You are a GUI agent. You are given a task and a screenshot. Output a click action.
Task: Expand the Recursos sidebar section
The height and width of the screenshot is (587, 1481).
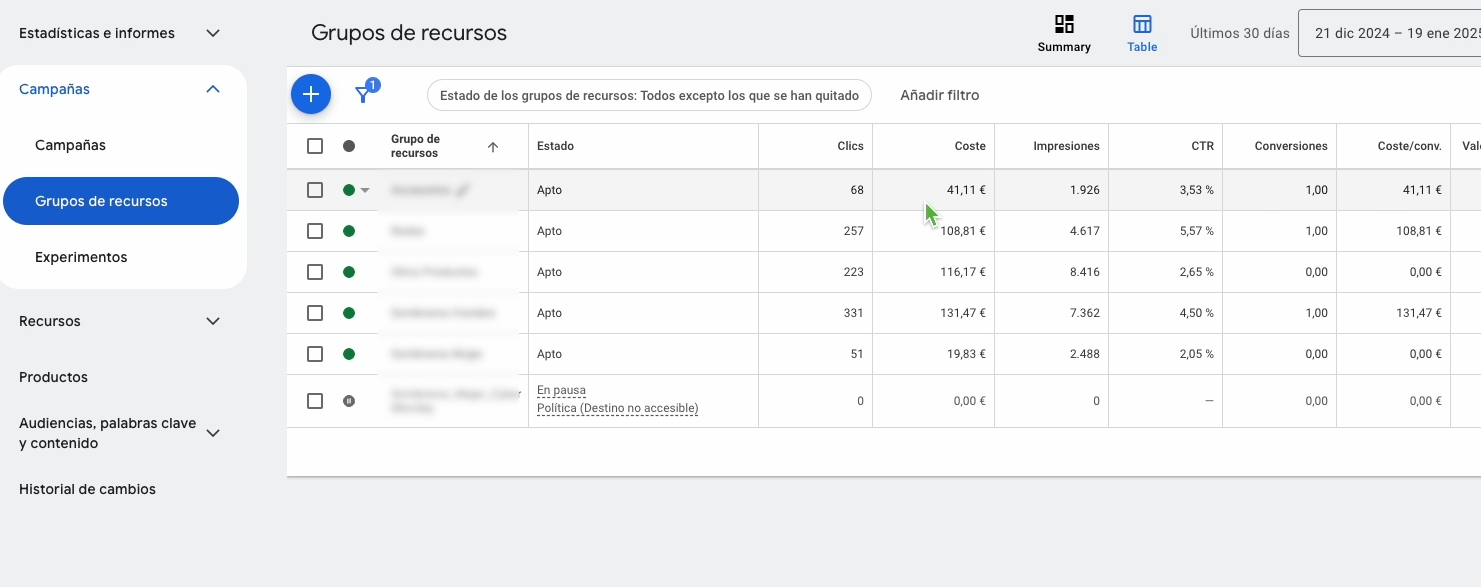tap(212, 321)
